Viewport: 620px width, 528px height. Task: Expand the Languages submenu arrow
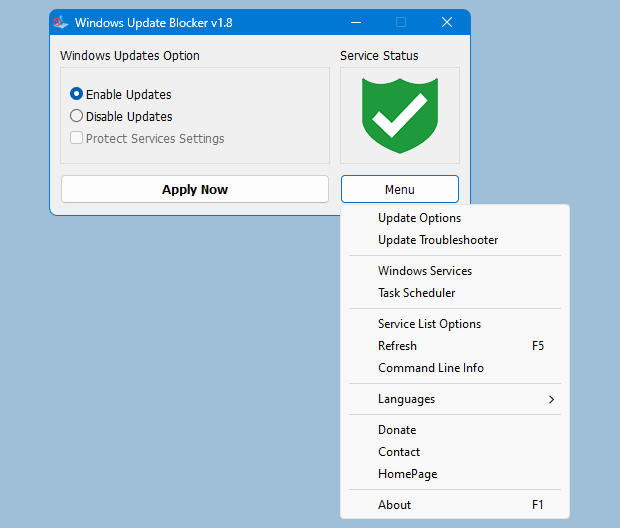551,399
